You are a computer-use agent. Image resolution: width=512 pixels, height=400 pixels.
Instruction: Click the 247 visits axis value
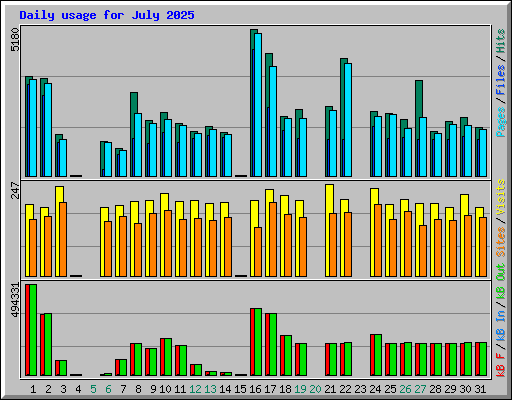[15, 190]
